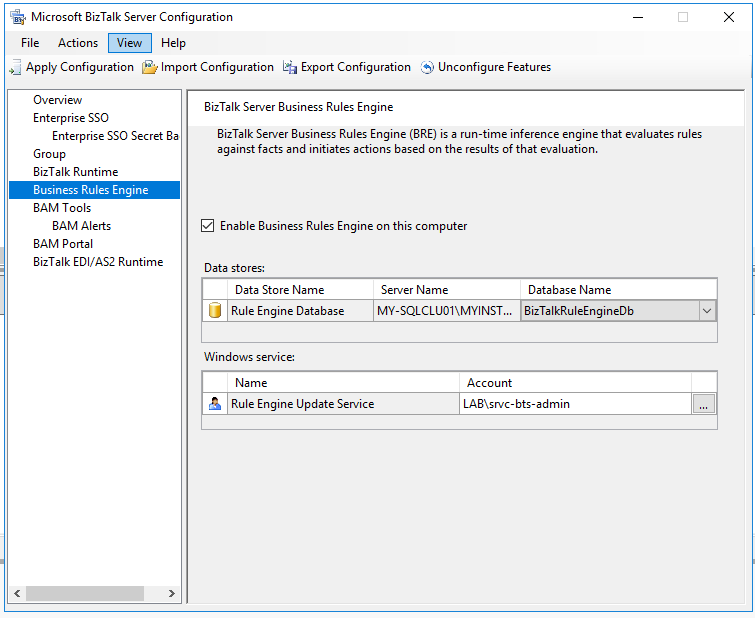Select BAM Portal item
This screenshot has height=618, width=755.
pos(63,244)
